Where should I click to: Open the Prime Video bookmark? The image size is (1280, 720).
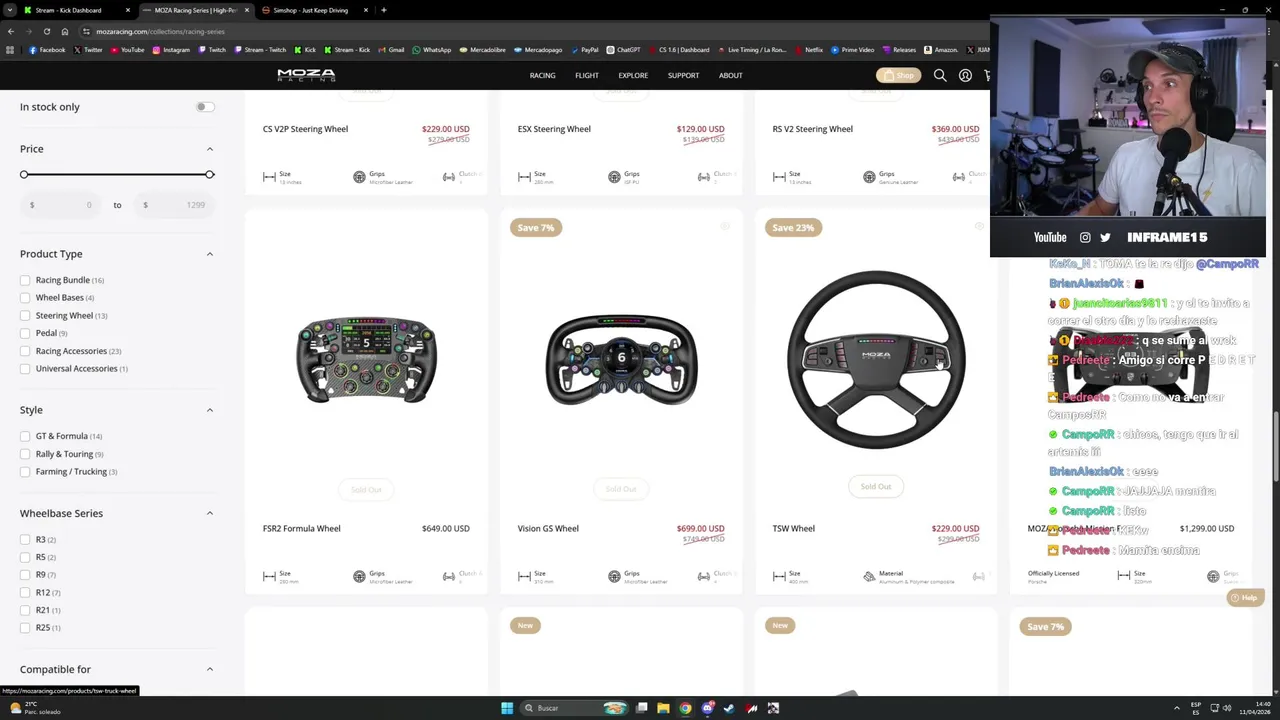(852, 49)
